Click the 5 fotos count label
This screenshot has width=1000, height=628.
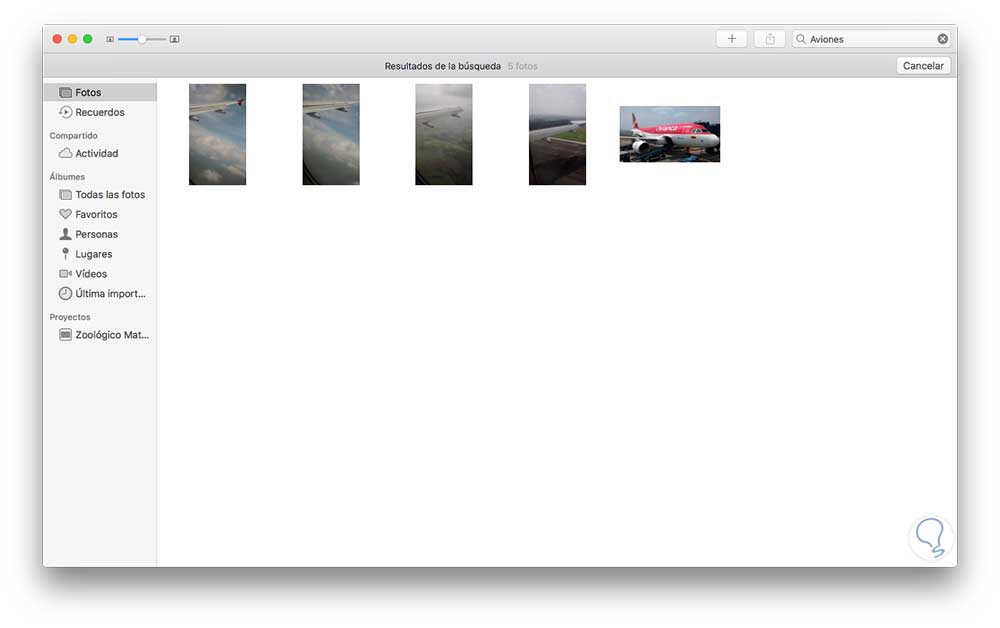pos(522,66)
